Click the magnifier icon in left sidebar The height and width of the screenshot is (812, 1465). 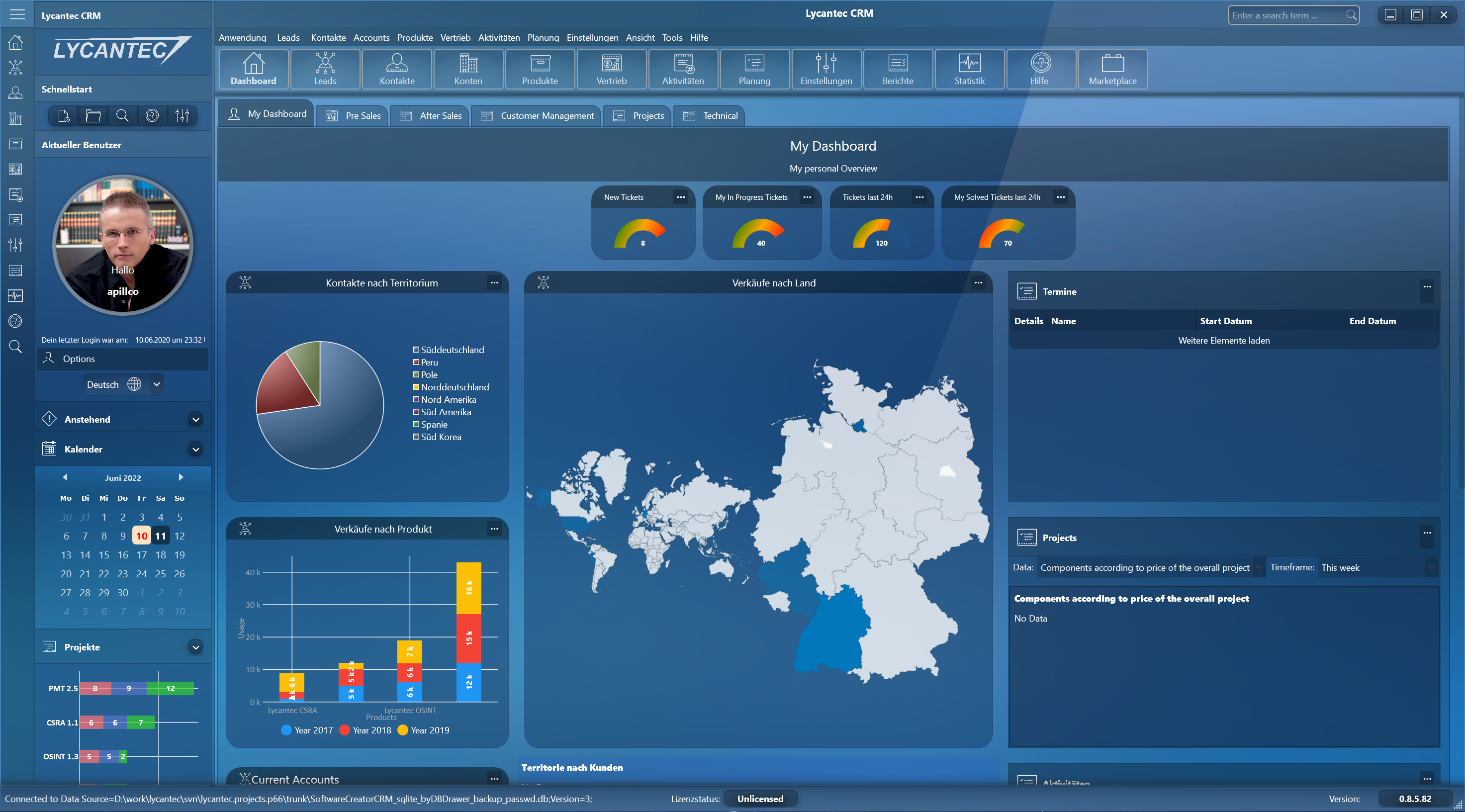tap(15, 346)
